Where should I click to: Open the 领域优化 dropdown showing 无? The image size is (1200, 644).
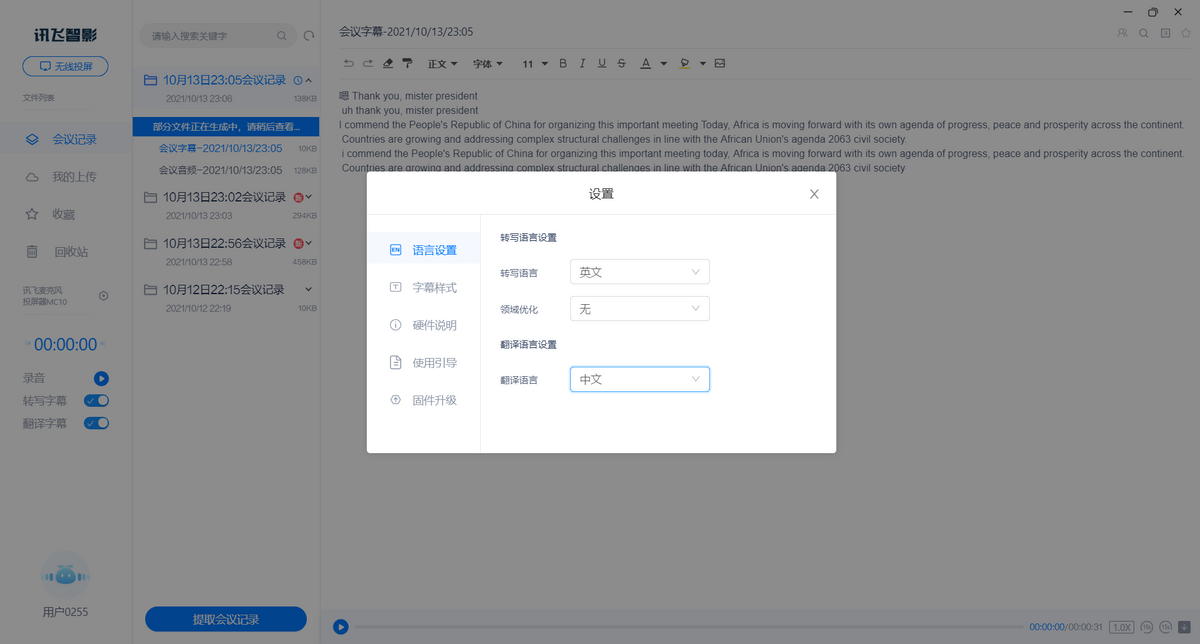[x=639, y=309]
